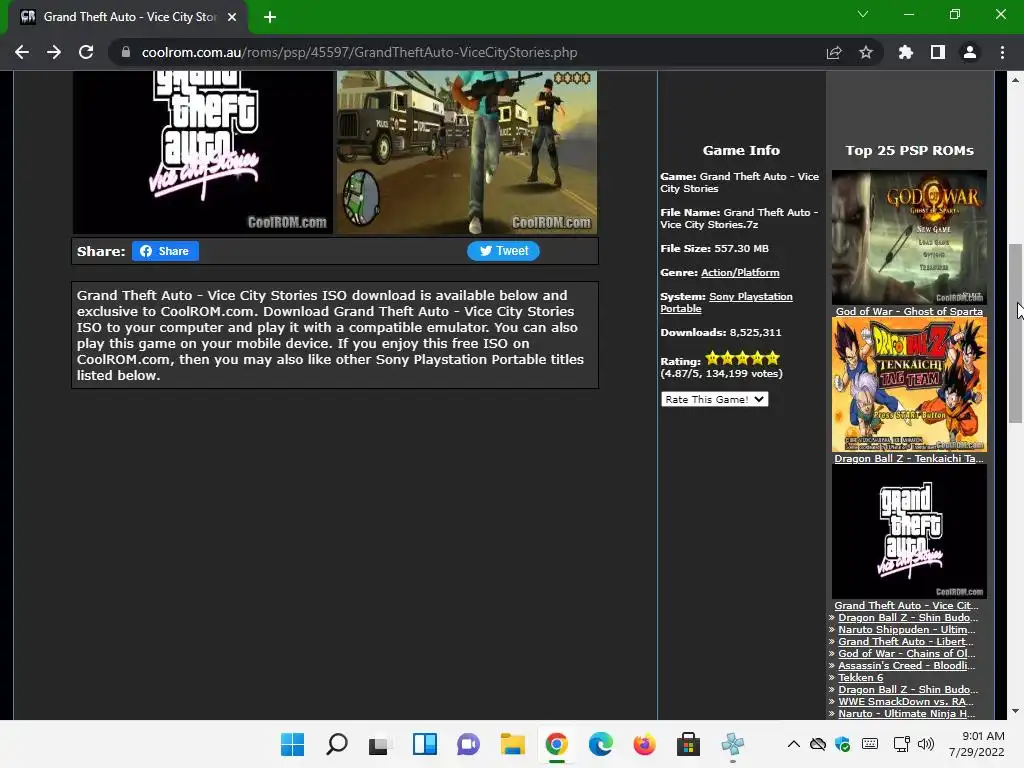Share this page from address bar
1024x768 pixels.
click(x=834, y=52)
